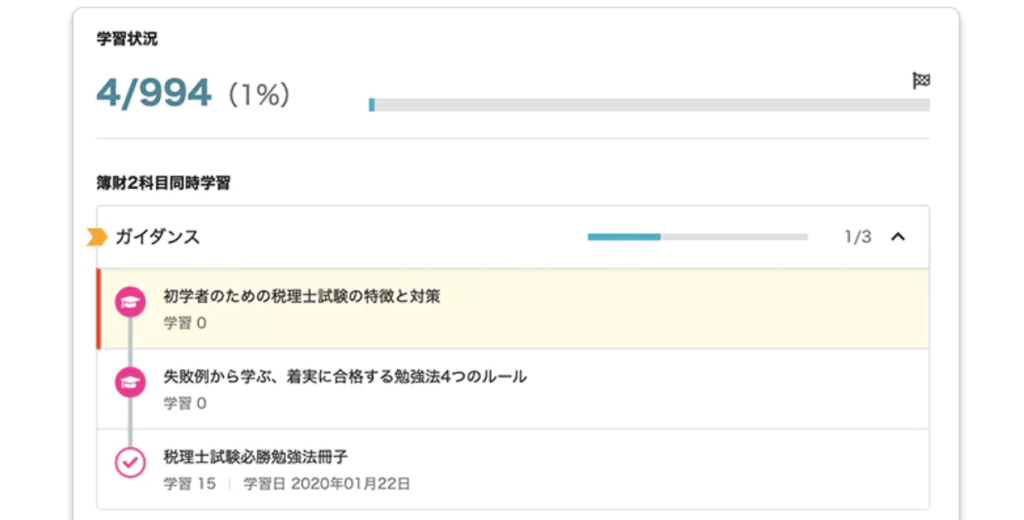Click the 1/3 completion counter
Image resolution: width=1024 pixels, height=520 pixels.
click(x=857, y=237)
